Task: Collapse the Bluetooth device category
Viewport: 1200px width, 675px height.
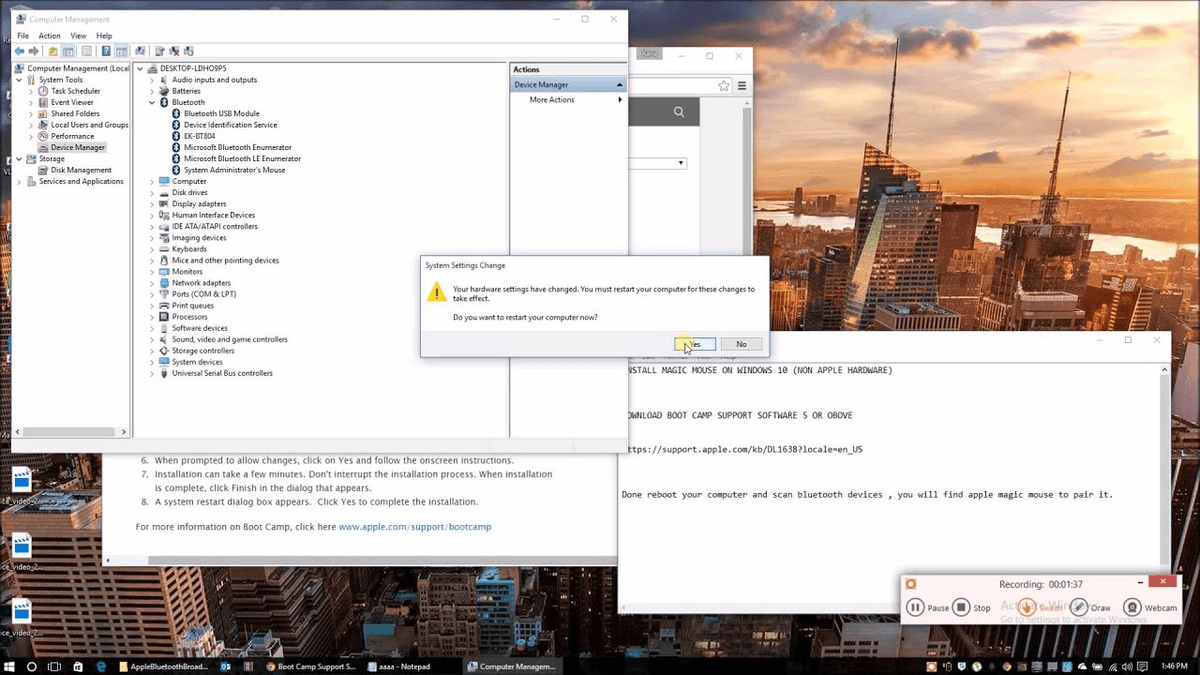Action: (x=152, y=101)
